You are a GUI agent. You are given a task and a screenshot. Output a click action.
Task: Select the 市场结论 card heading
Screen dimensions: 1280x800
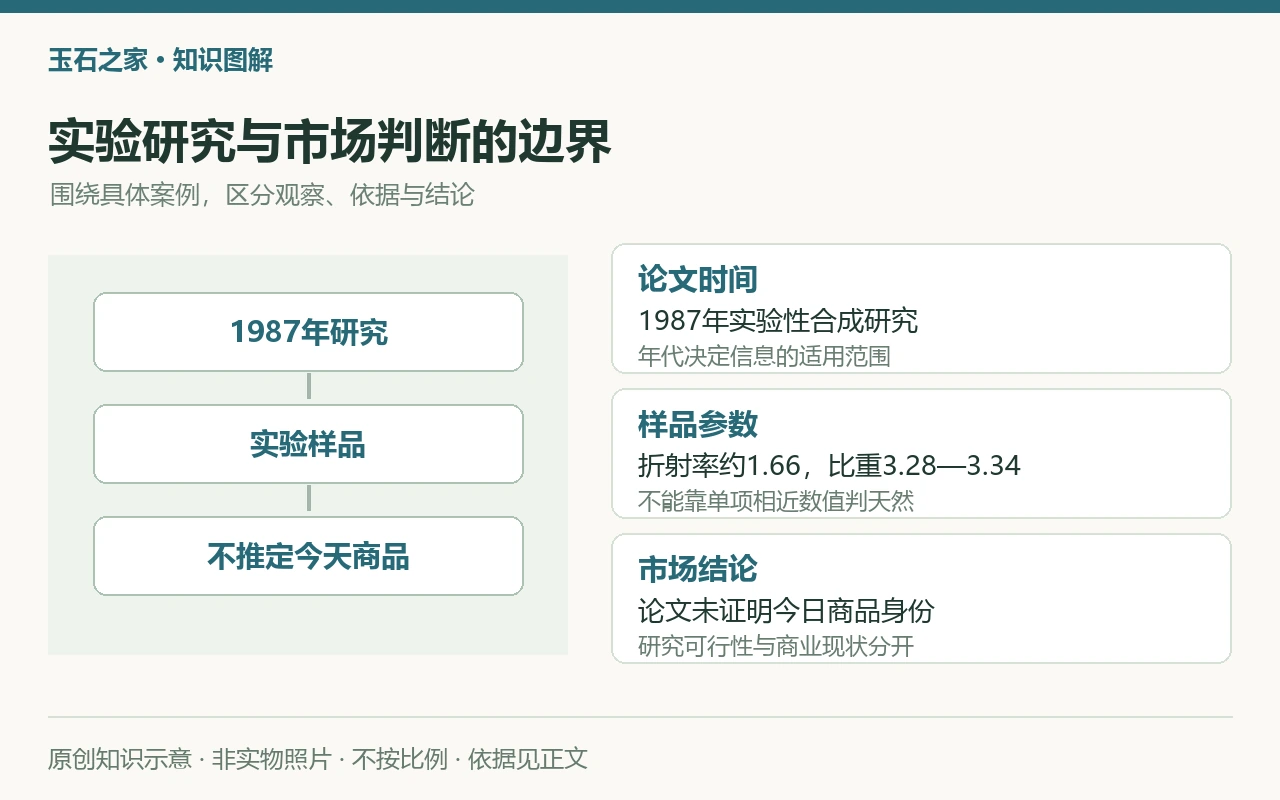pyautogui.click(x=698, y=569)
